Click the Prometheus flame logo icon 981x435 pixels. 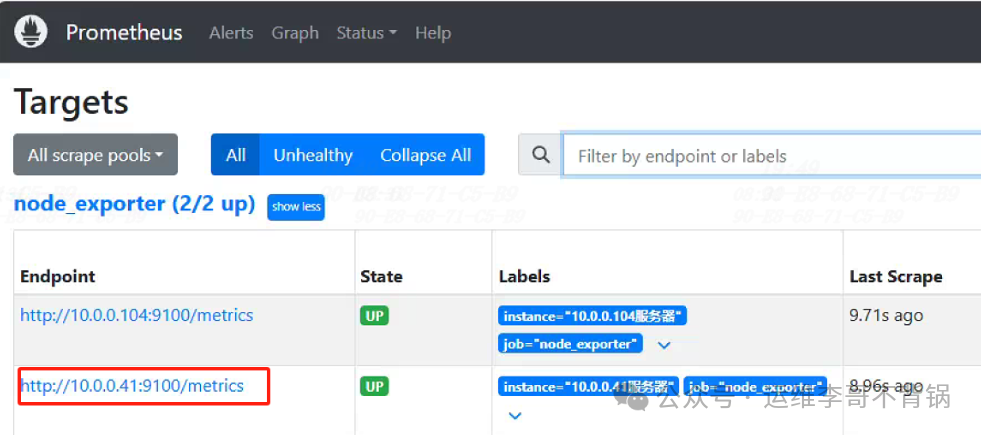[x=31, y=32]
